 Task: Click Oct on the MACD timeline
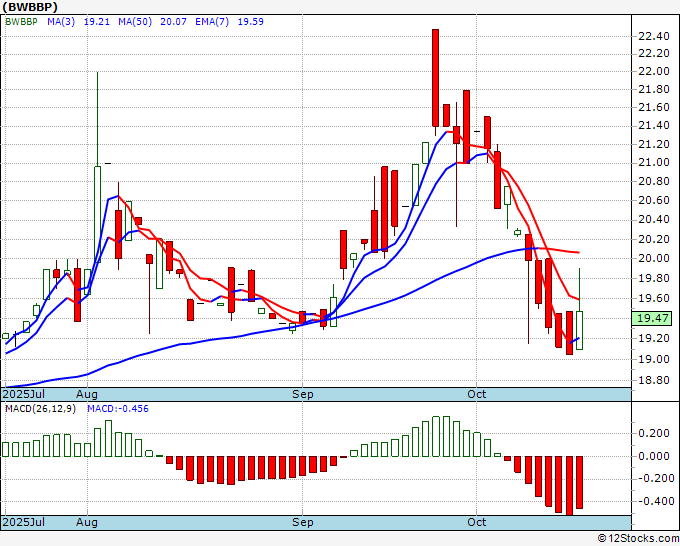point(477,522)
